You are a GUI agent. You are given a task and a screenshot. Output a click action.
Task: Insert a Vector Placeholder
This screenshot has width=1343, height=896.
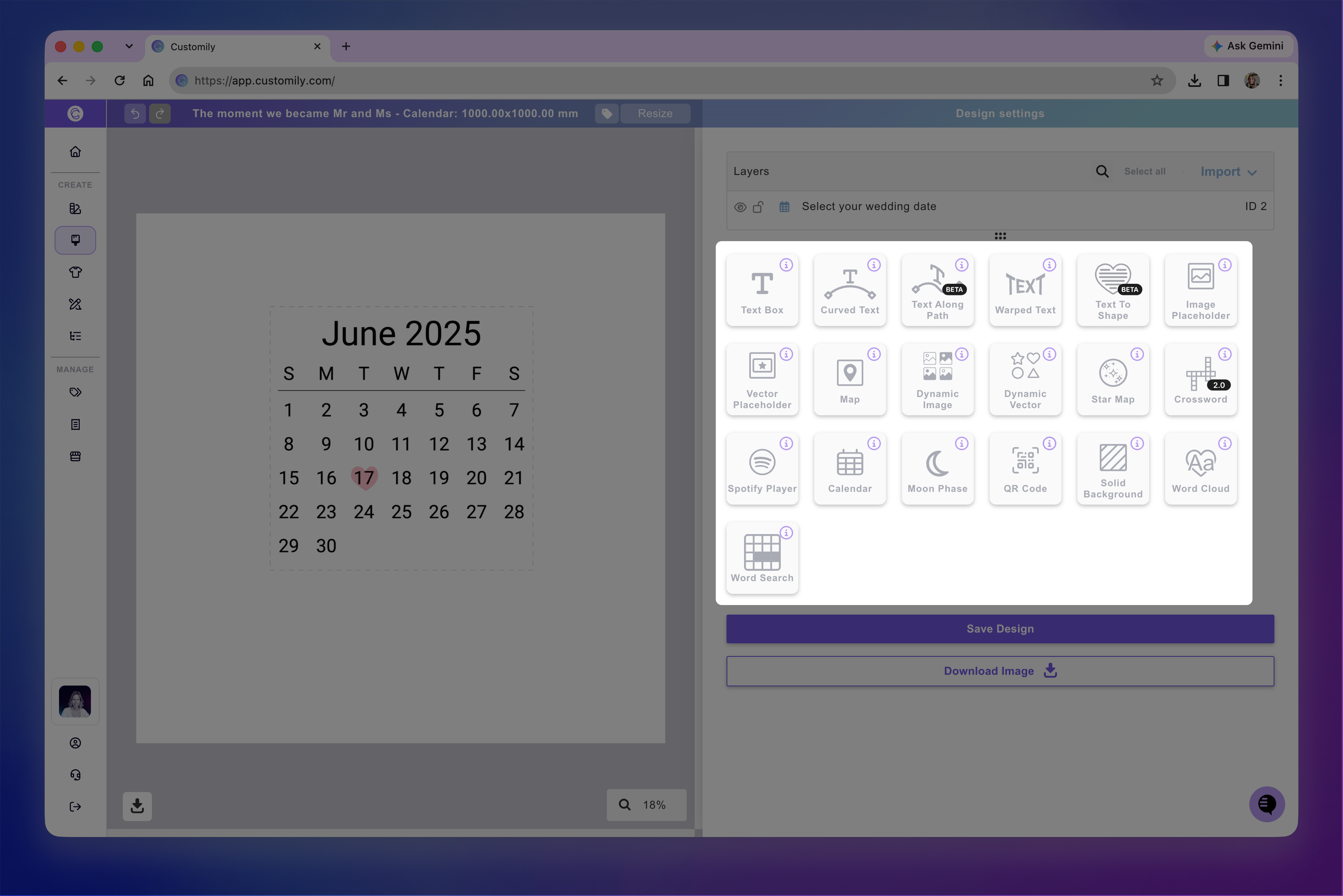(x=762, y=379)
